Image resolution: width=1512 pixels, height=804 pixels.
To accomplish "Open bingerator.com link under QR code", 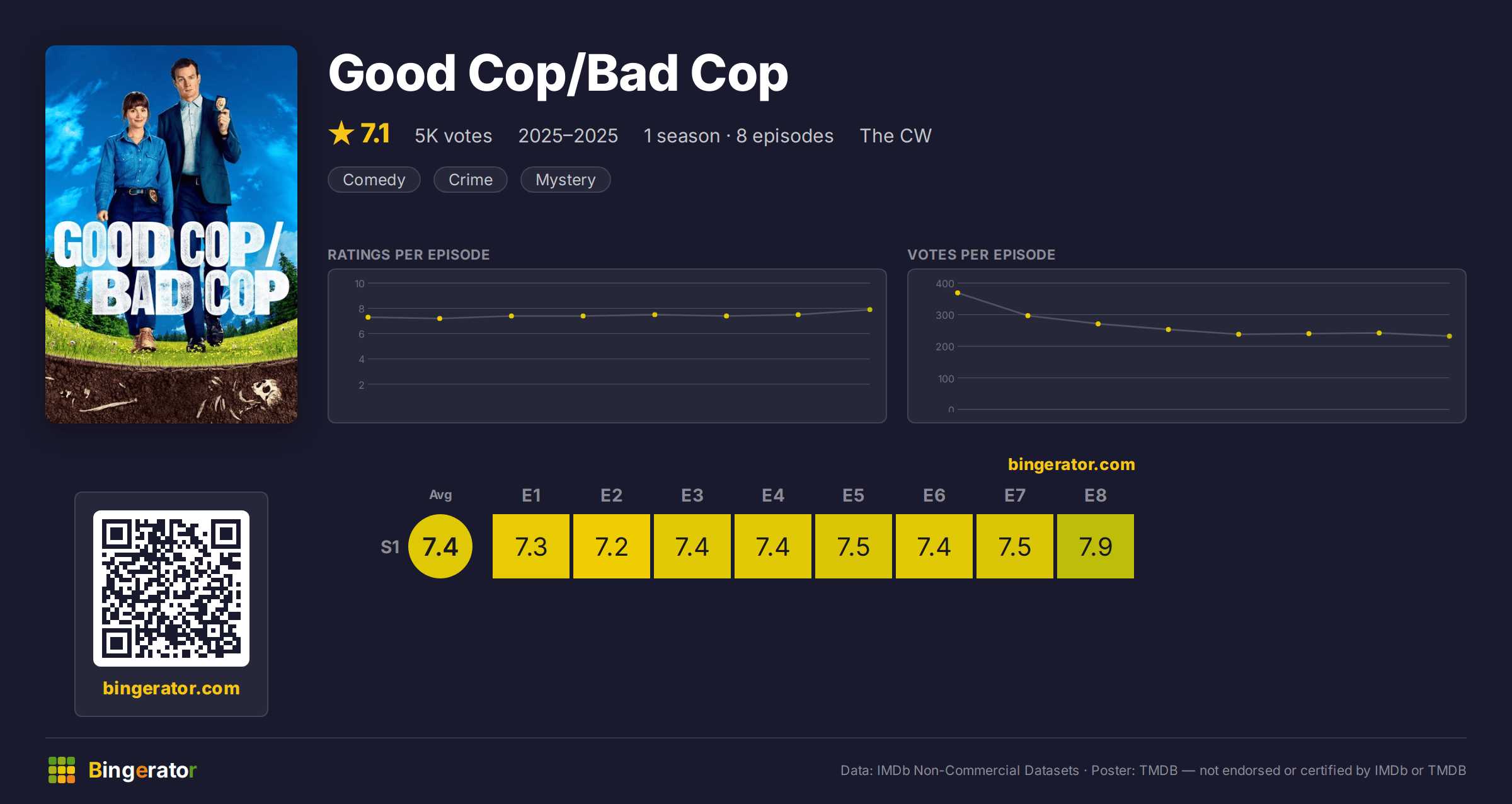I will point(171,688).
